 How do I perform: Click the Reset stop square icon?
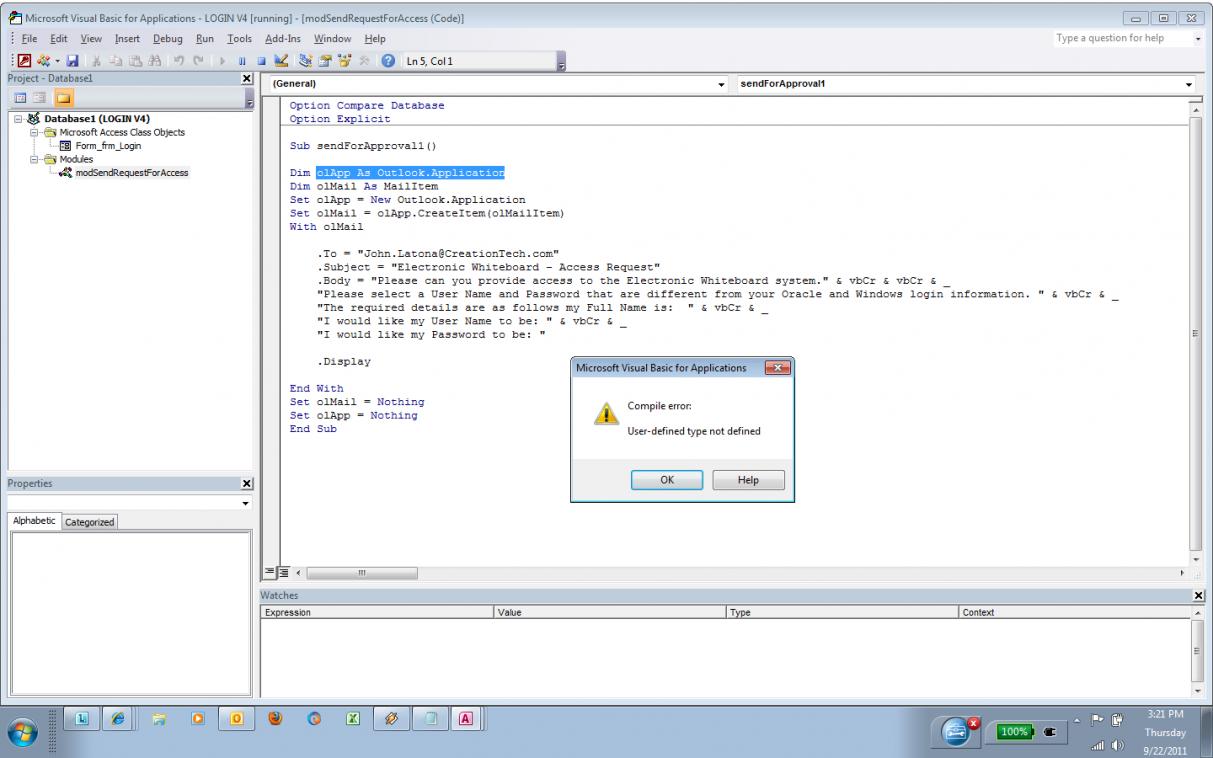(x=262, y=61)
